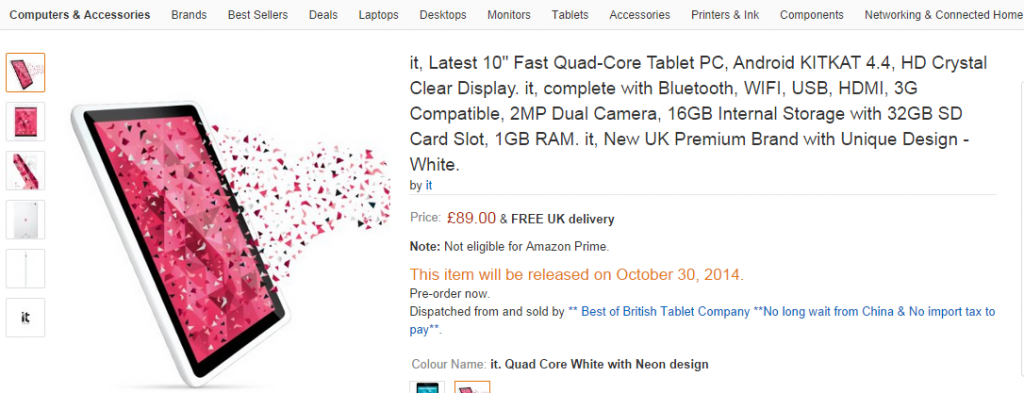Open Printers & Ink category
The image size is (1024, 393).
725,14
